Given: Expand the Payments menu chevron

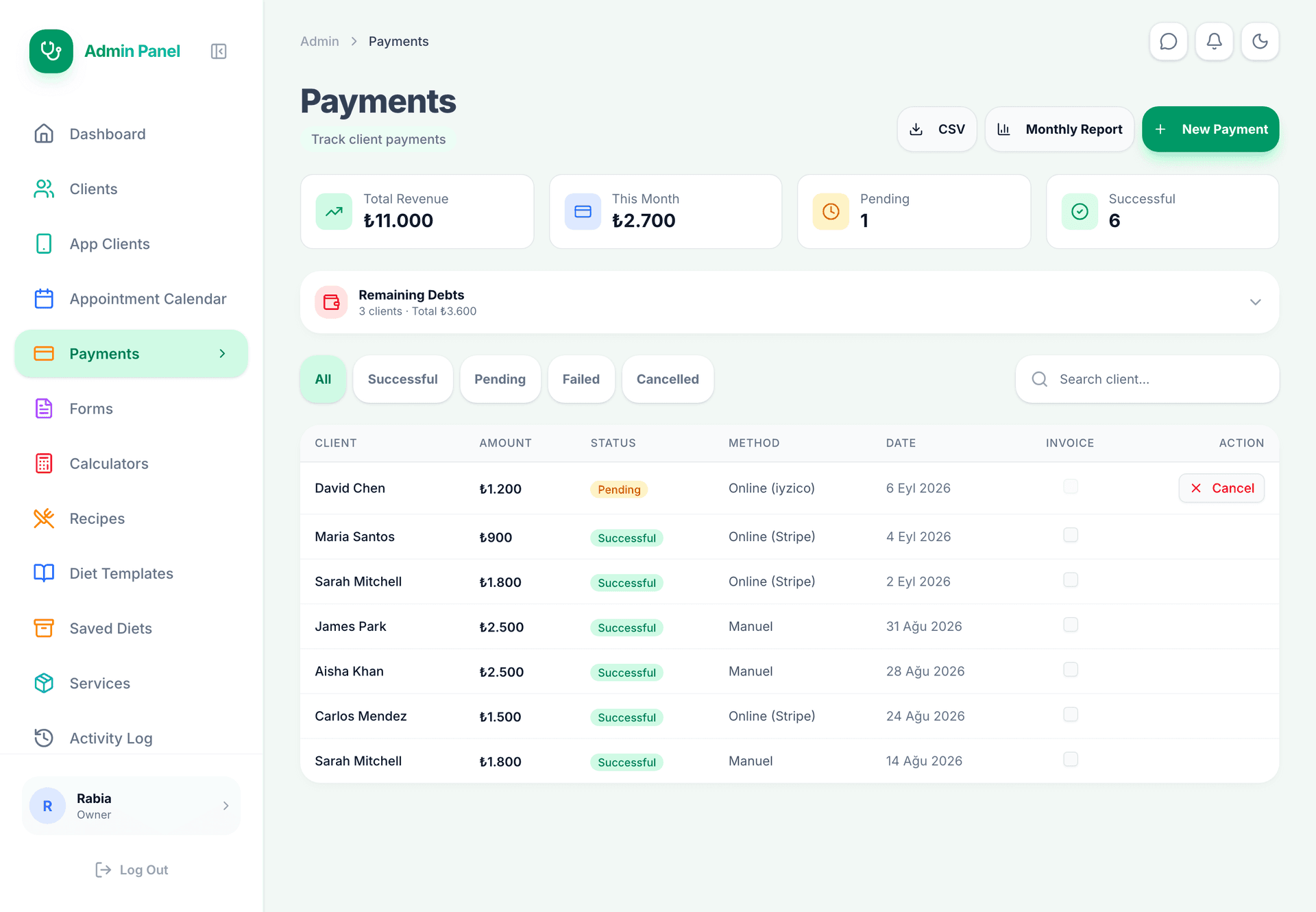Looking at the screenshot, I should (x=222, y=353).
